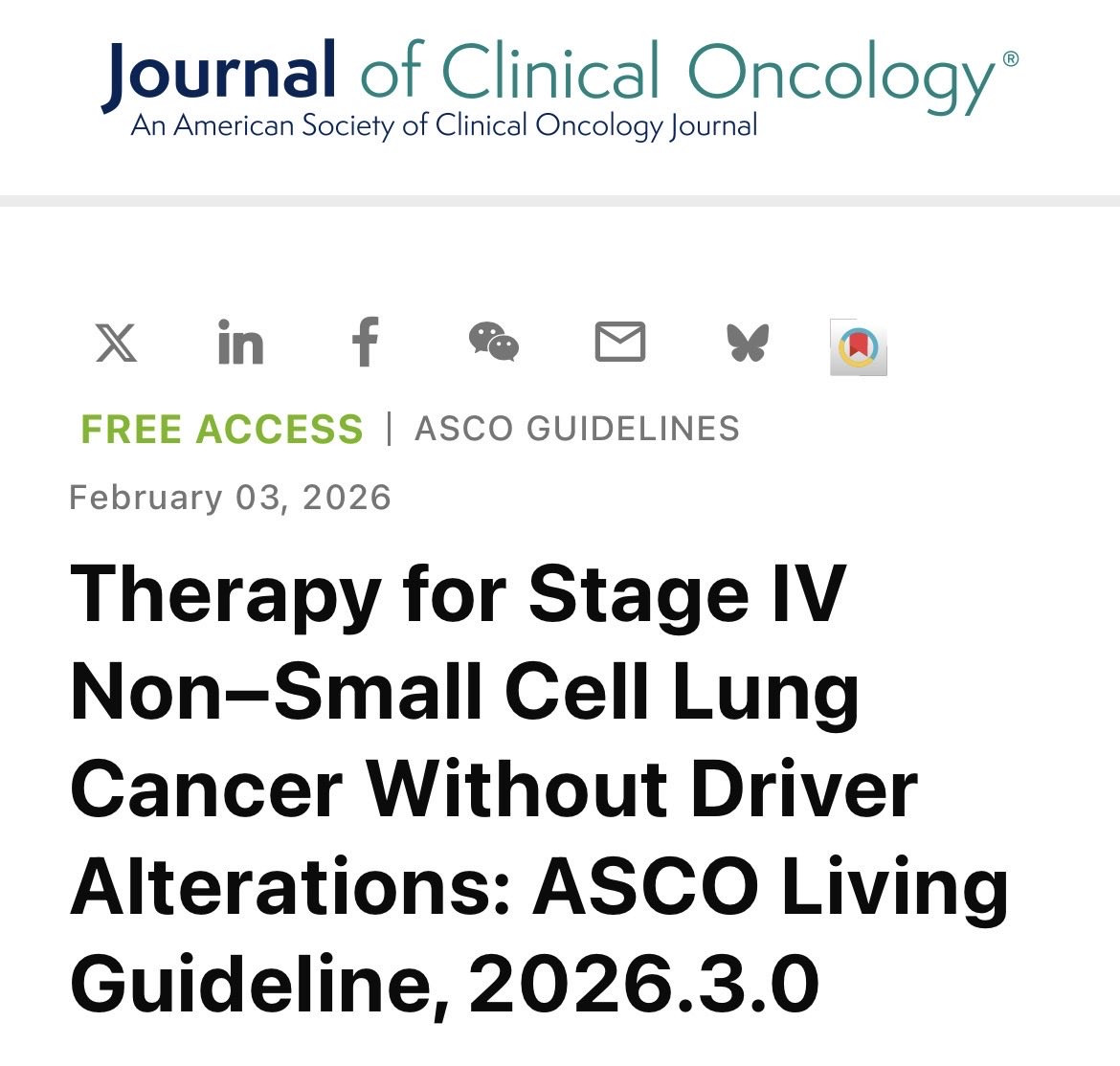This screenshot has height=1066, width=1120.
Task: Click the registered trademark symbol beside logo
Action: coord(1011,59)
